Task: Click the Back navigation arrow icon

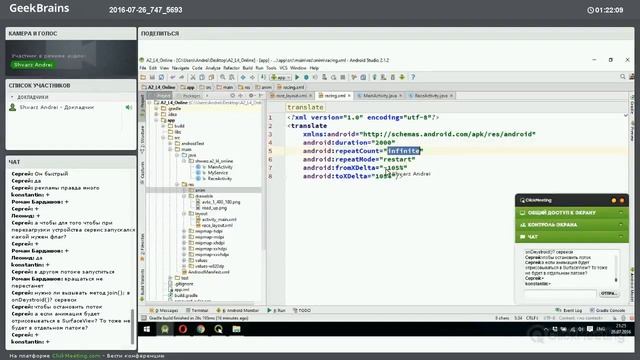Action: point(243,77)
